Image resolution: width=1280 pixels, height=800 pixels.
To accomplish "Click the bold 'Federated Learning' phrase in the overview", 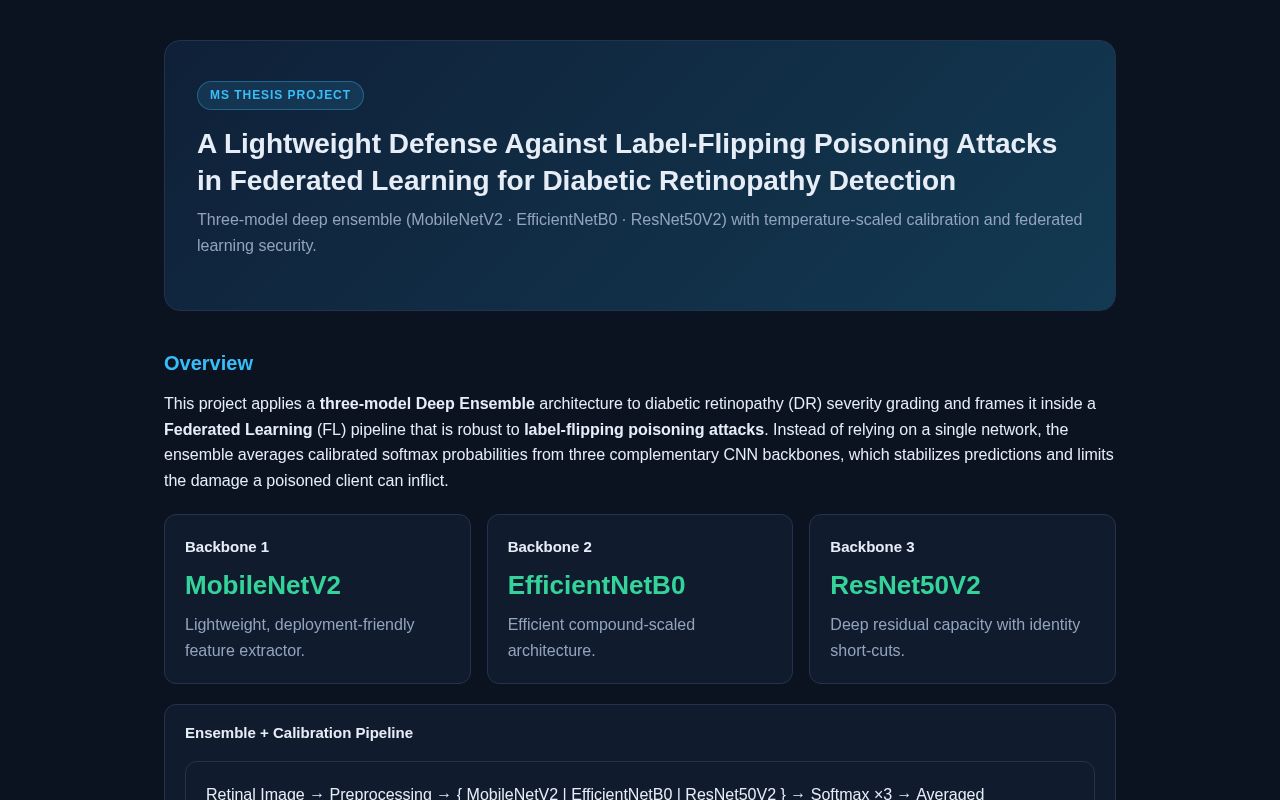I will click(238, 429).
